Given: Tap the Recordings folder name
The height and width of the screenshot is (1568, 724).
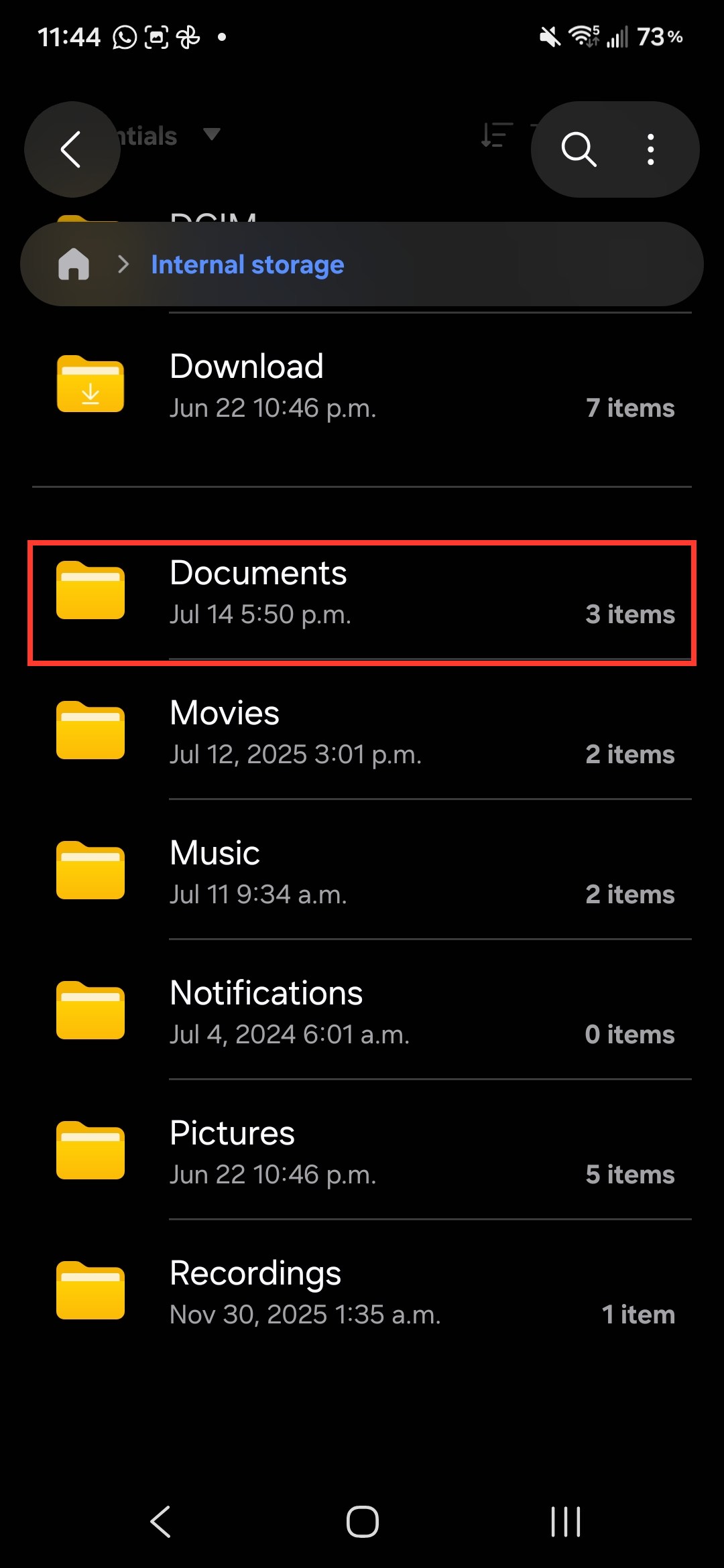Looking at the screenshot, I should point(255,1275).
